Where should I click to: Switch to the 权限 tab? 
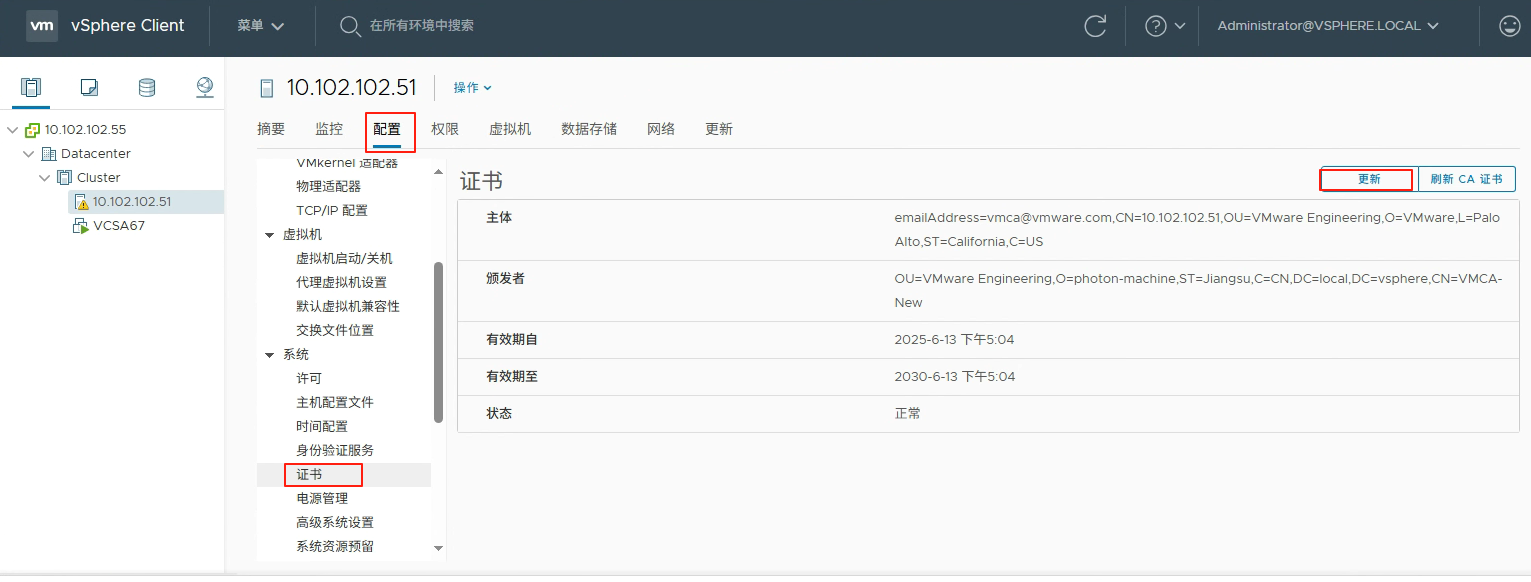[445, 129]
